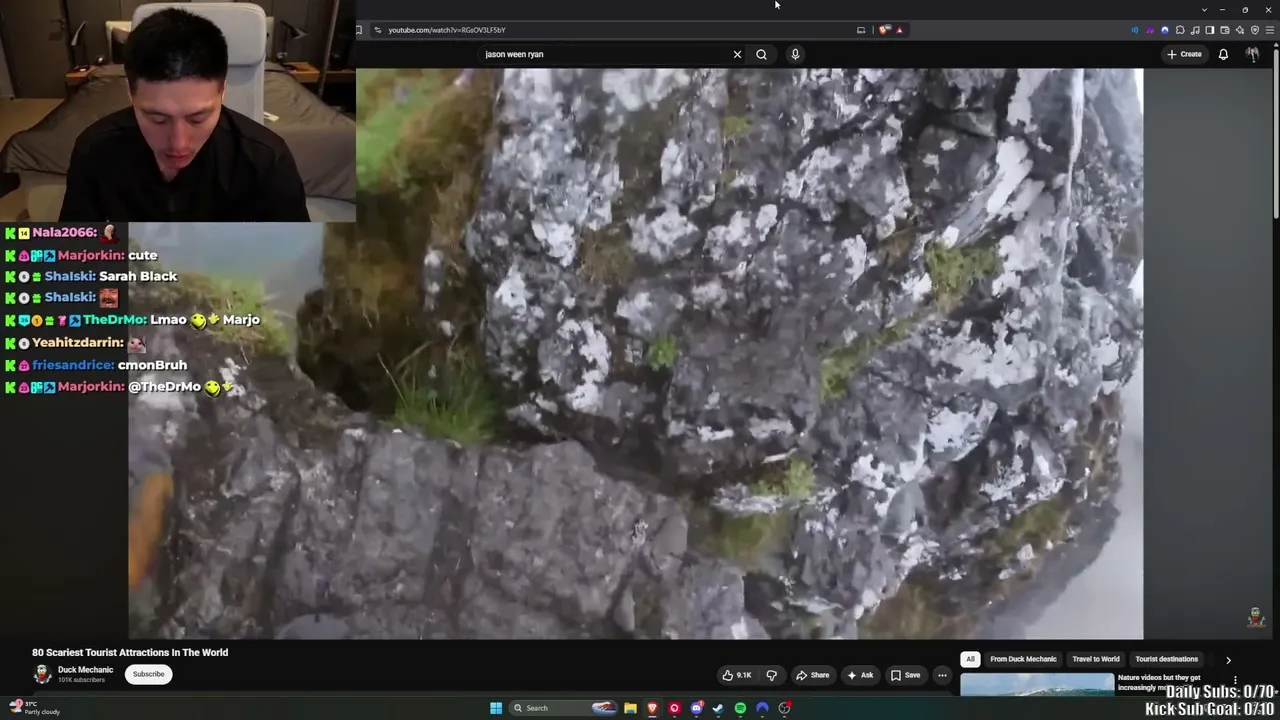Screen dimensions: 1280x720
Task: Open YouTube notifications bell
Action: tap(1223, 54)
